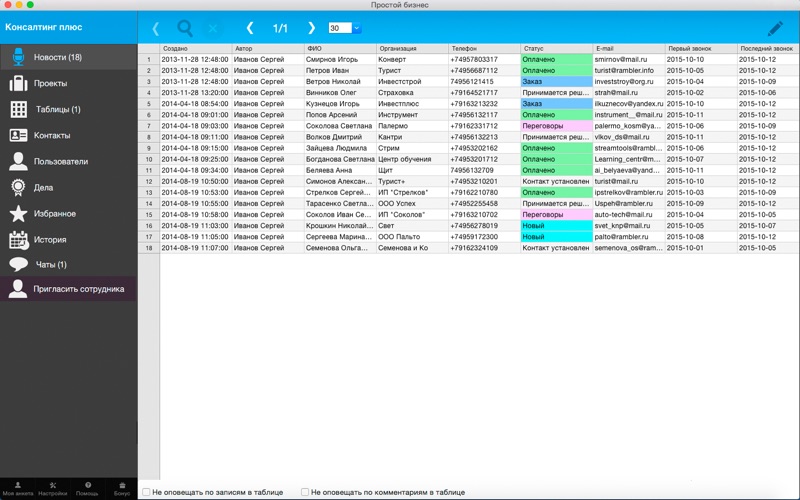Toggle Не оповещать по комментариям в таблице
The image size is (800, 500).
click(x=305, y=492)
